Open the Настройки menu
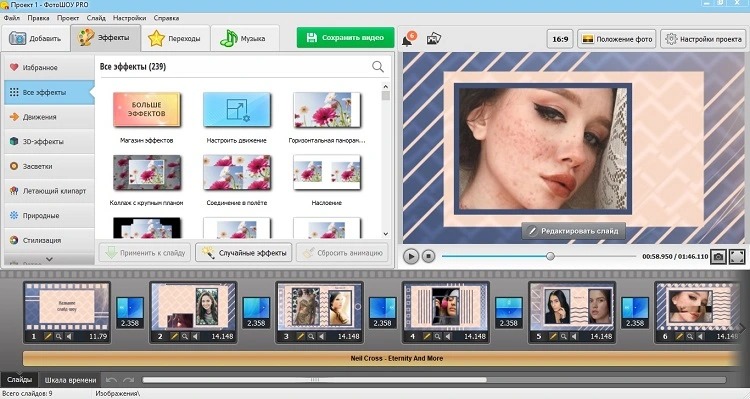The image size is (750, 399). click(x=130, y=18)
